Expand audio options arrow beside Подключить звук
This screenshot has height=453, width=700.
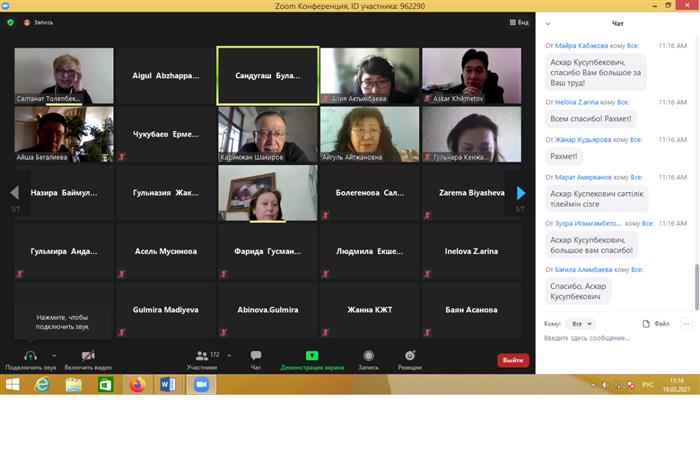54,355
